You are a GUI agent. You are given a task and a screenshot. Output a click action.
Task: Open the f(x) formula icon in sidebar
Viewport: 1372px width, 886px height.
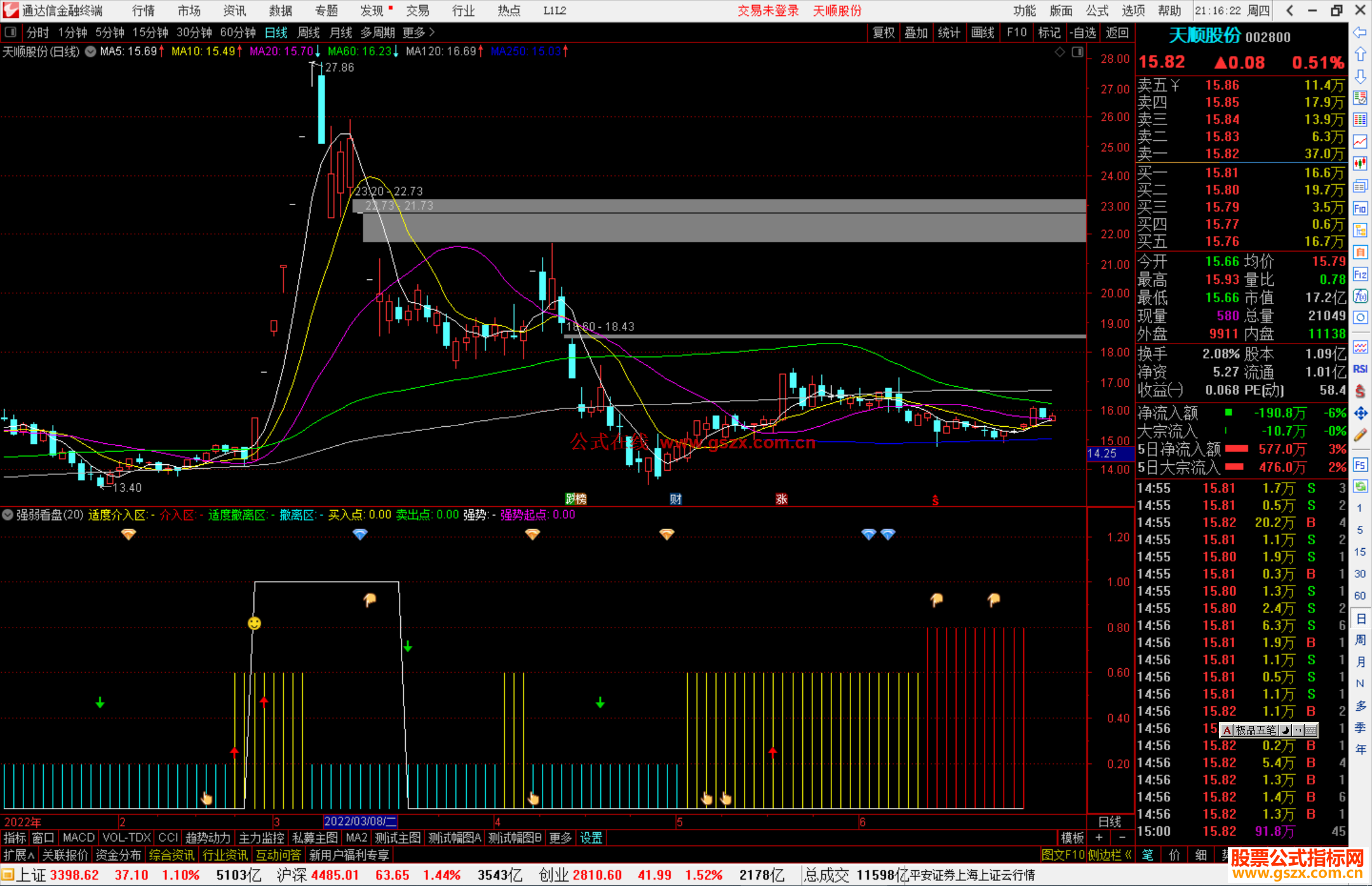(x=1360, y=296)
